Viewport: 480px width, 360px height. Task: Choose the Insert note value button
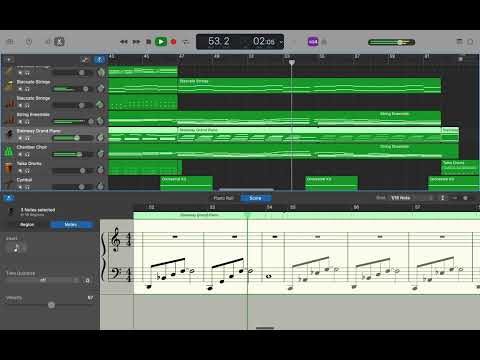(16, 248)
